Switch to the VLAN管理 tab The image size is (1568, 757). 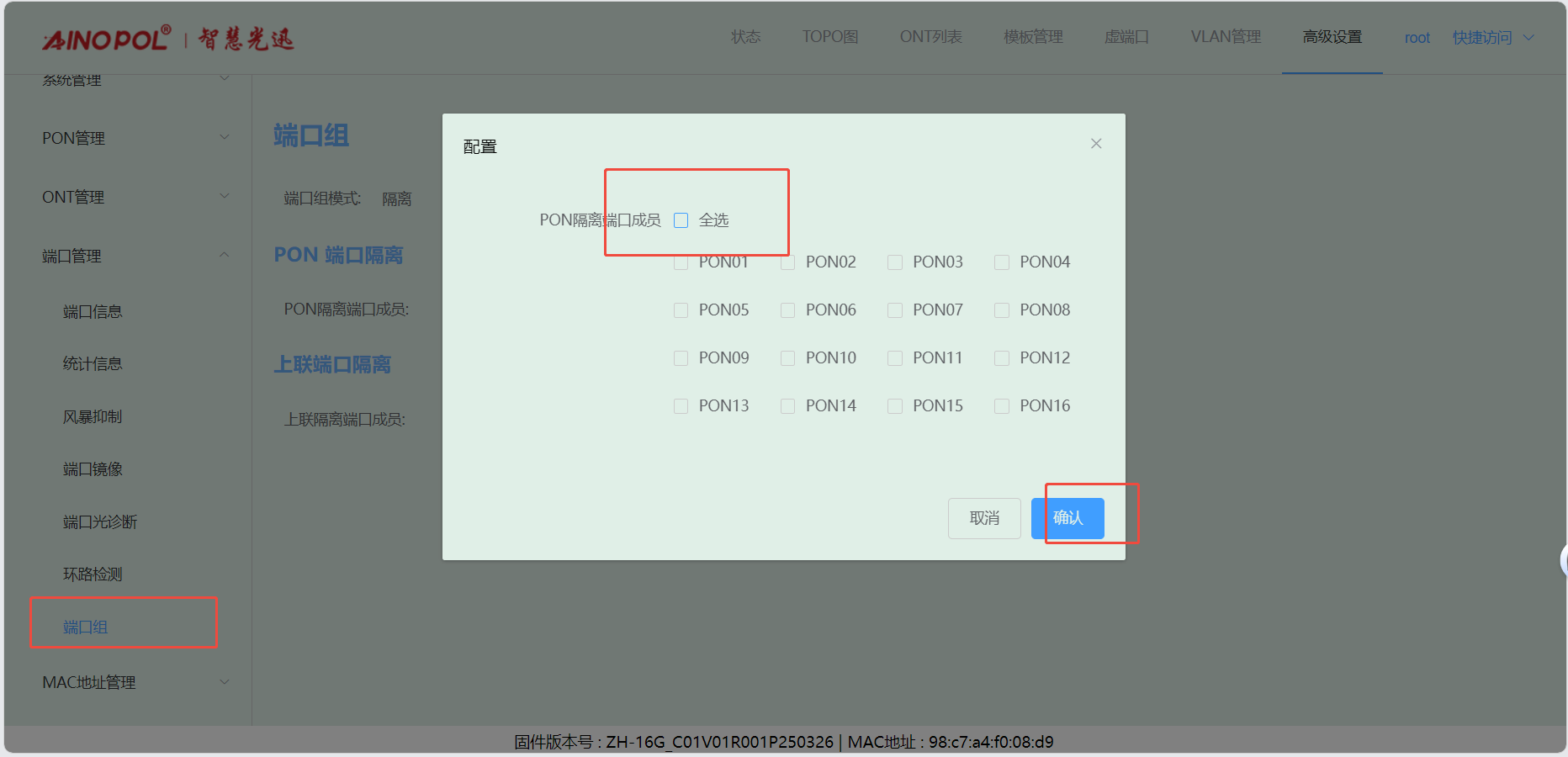coord(1225,37)
